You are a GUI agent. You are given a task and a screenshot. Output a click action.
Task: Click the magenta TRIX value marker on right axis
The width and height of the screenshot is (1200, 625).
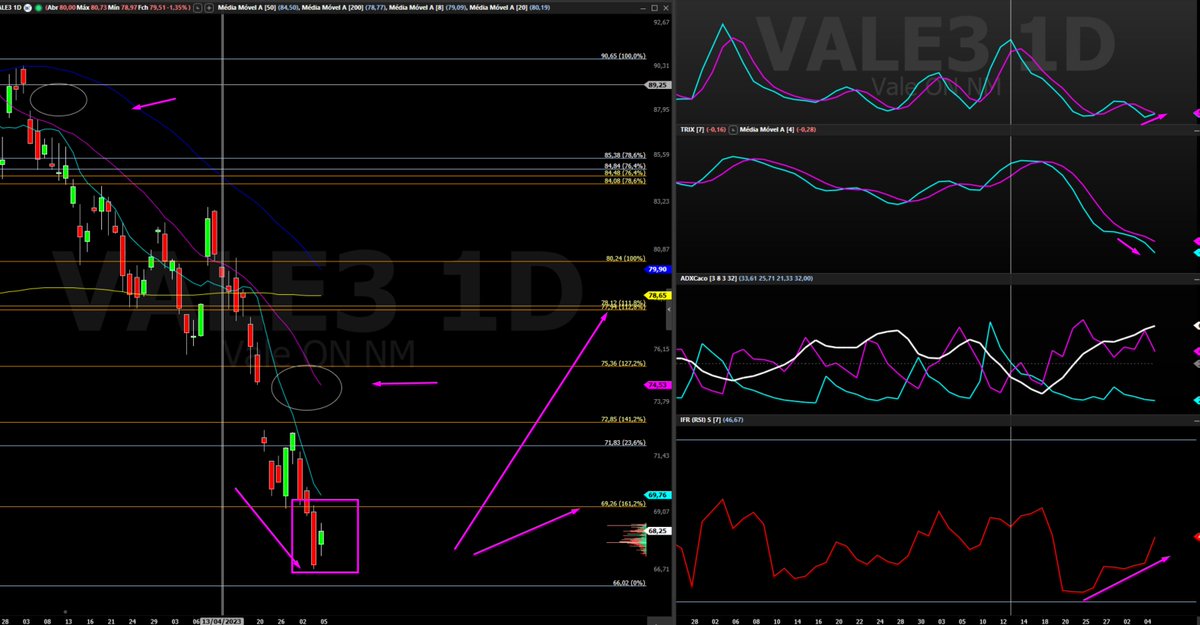[1196, 243]
